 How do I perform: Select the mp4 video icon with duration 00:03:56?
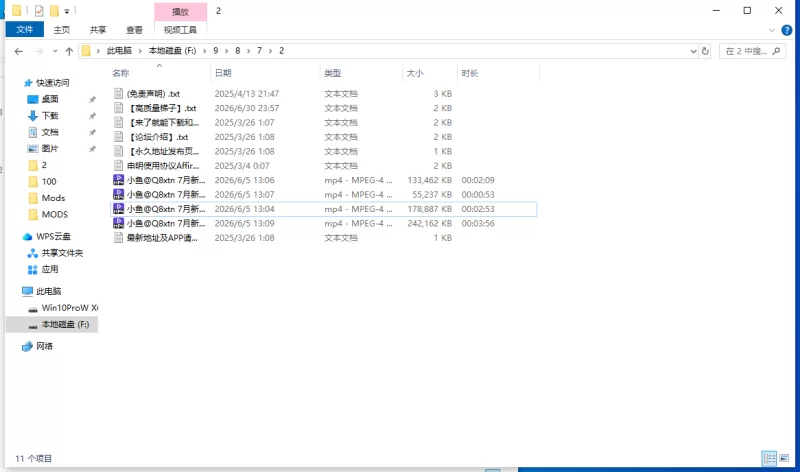(118, 223)
